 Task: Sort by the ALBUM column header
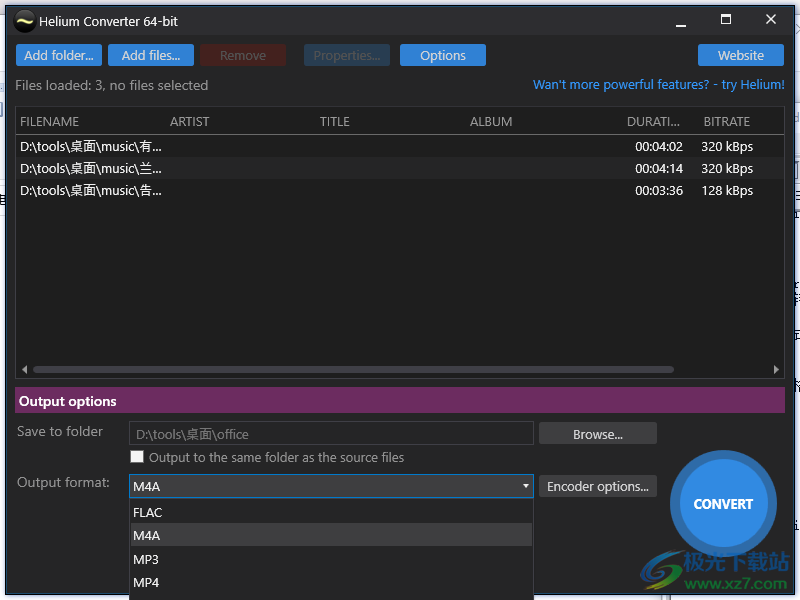click(491, 121)
